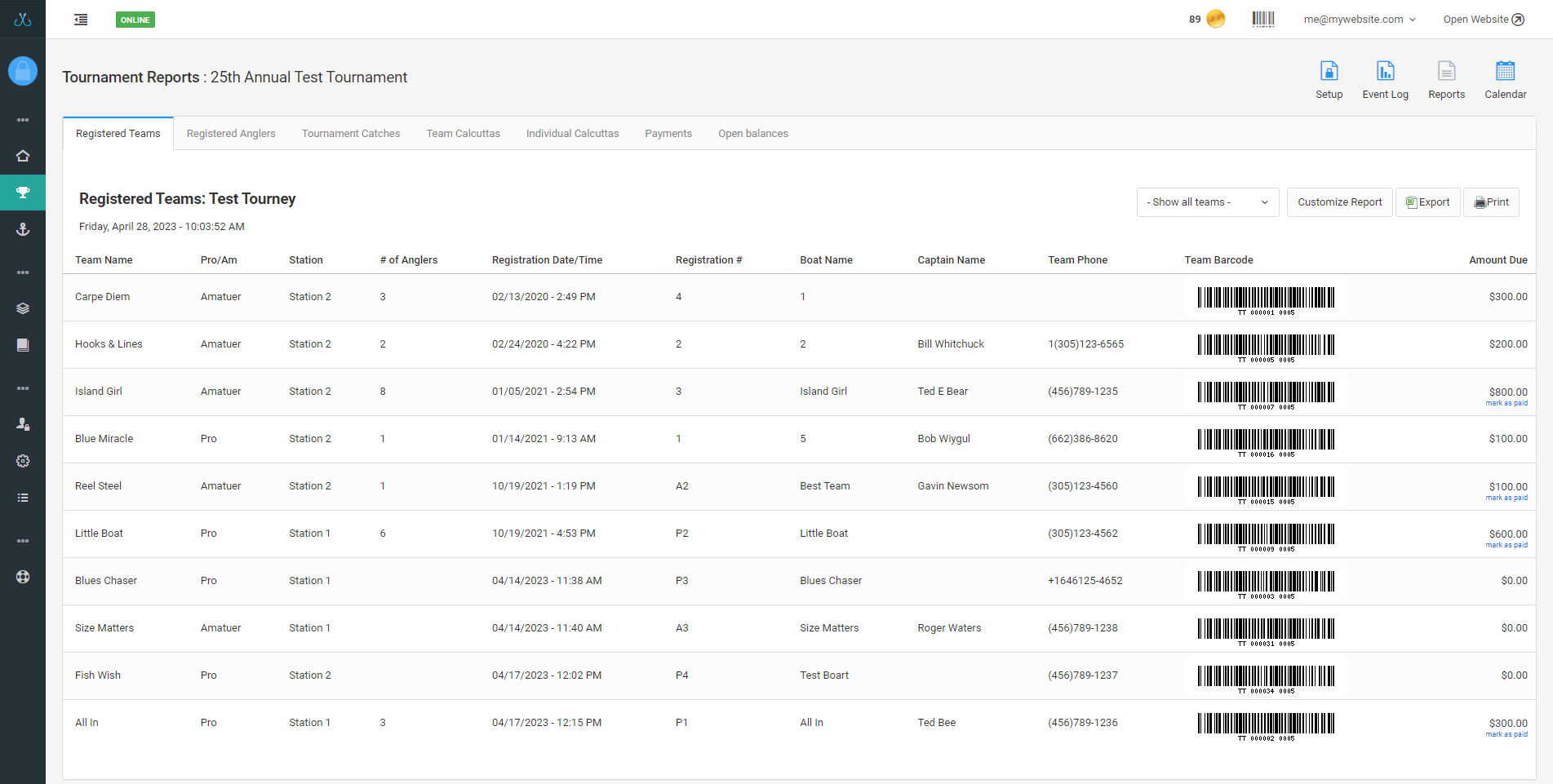Screen dimensions: 1553x784
Task: Click the gold coin credits icon
Action: (1216, 19)
